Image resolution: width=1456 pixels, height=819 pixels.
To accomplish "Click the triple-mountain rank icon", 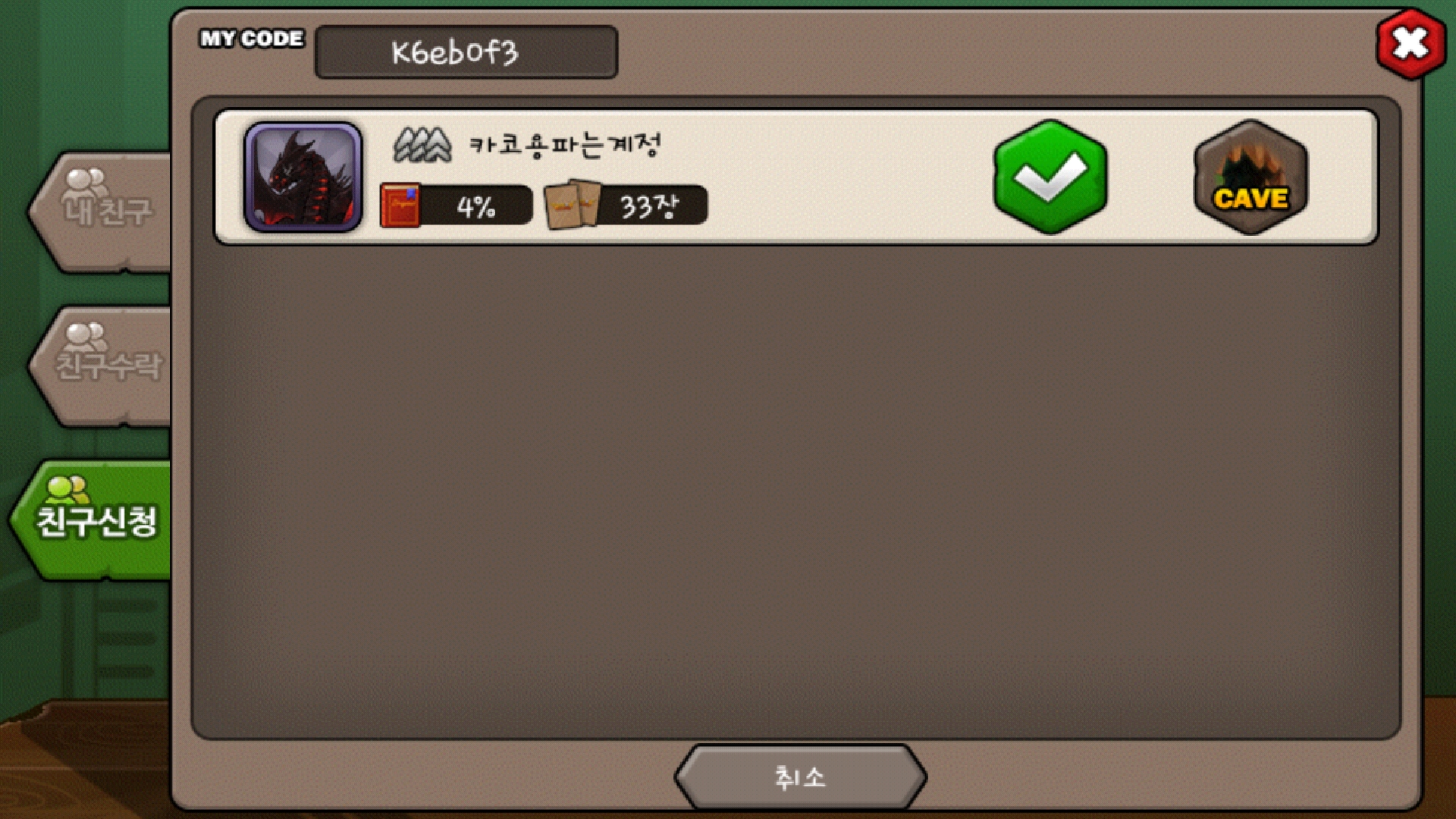I will tap(422, 145).
